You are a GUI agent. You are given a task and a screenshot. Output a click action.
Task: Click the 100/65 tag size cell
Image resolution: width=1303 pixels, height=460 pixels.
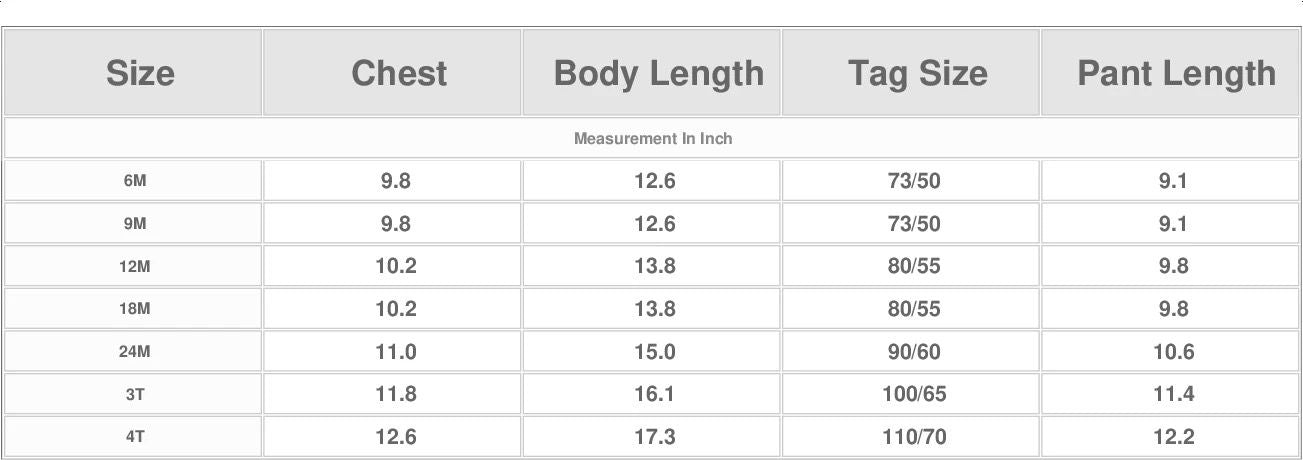[x=914, y=394]
